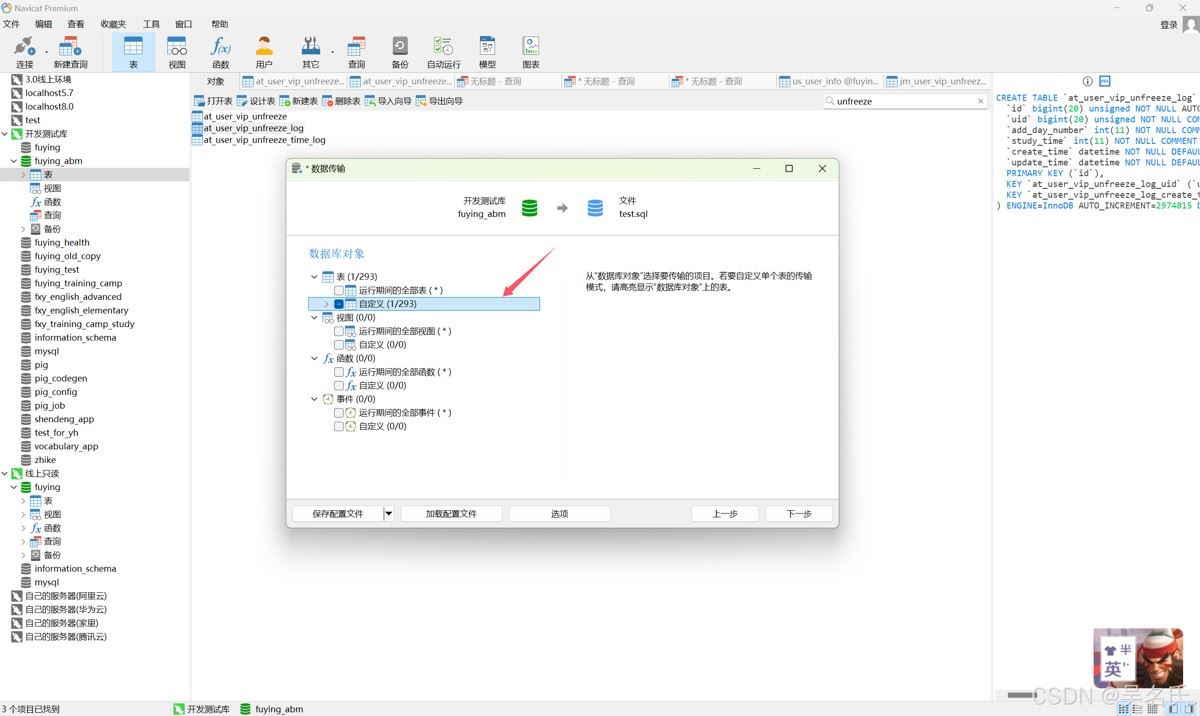Screen dimensions: 1200x716
Task: Expand 自定义 (1/293) node in dialog
Action: pyautogui.click(x=326, y=304)
